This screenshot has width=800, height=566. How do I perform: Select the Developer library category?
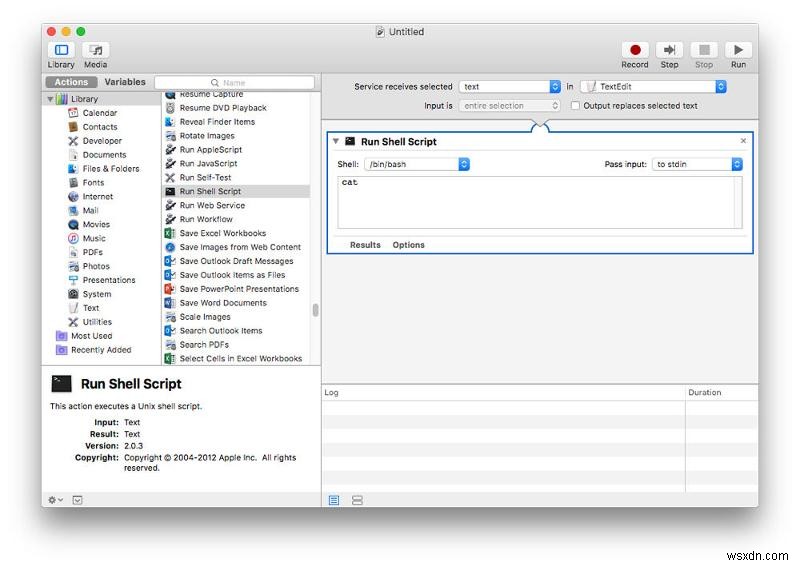point(102,141)
